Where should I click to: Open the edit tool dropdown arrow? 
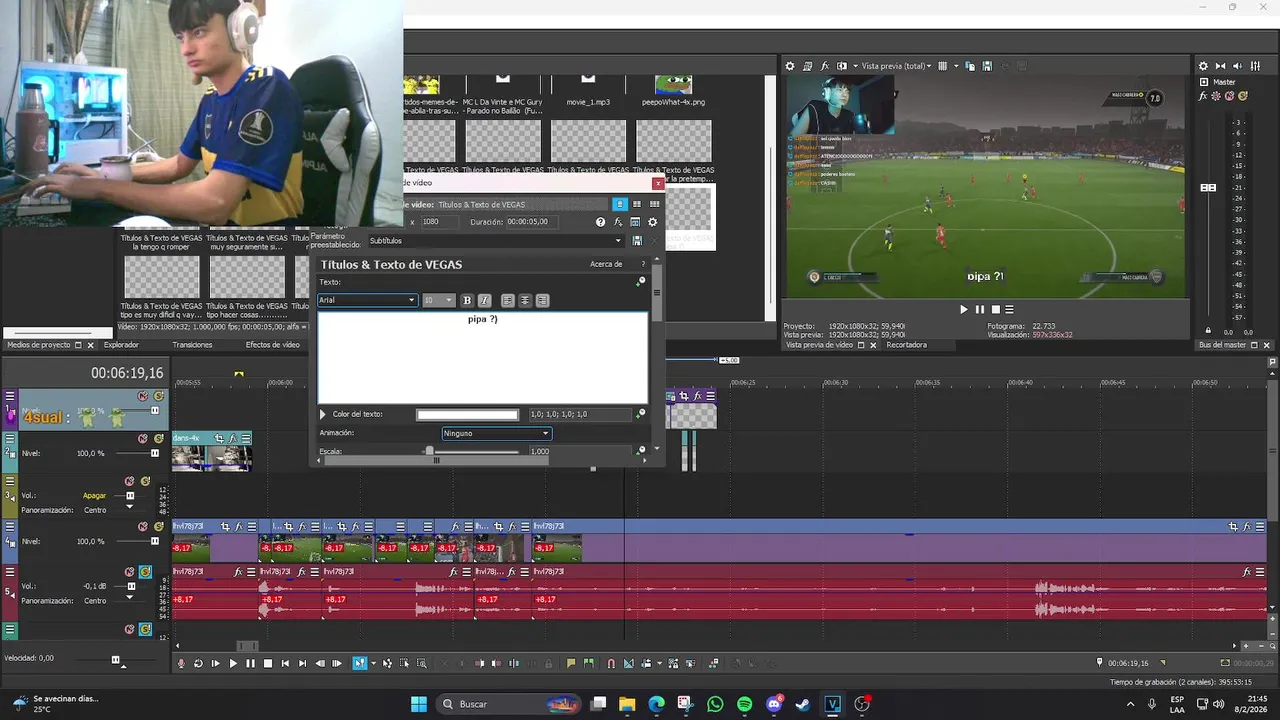(373, 663)
